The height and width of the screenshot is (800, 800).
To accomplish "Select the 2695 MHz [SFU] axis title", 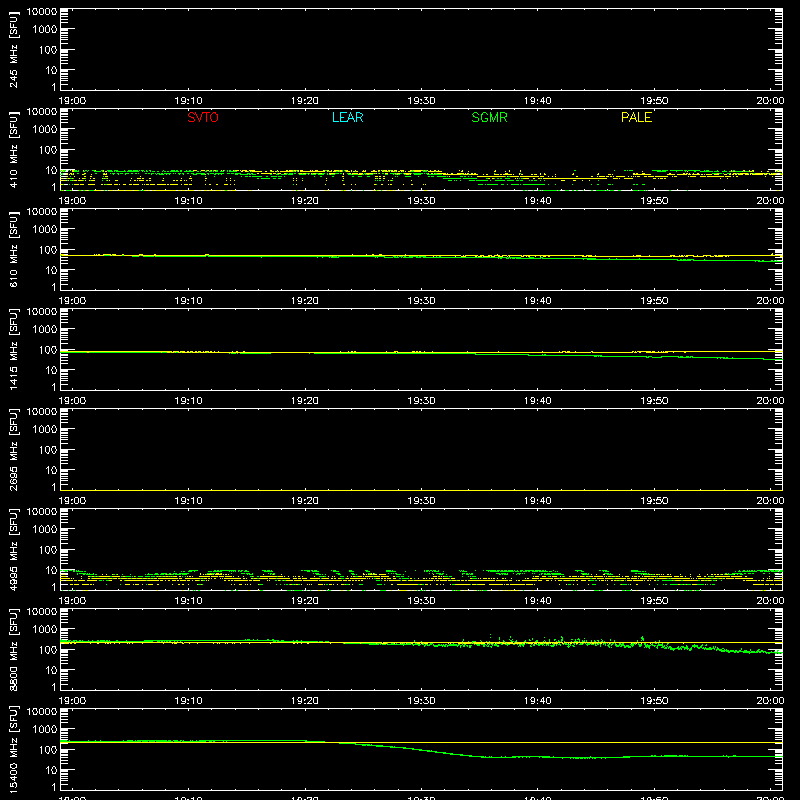I will point(13,449).
